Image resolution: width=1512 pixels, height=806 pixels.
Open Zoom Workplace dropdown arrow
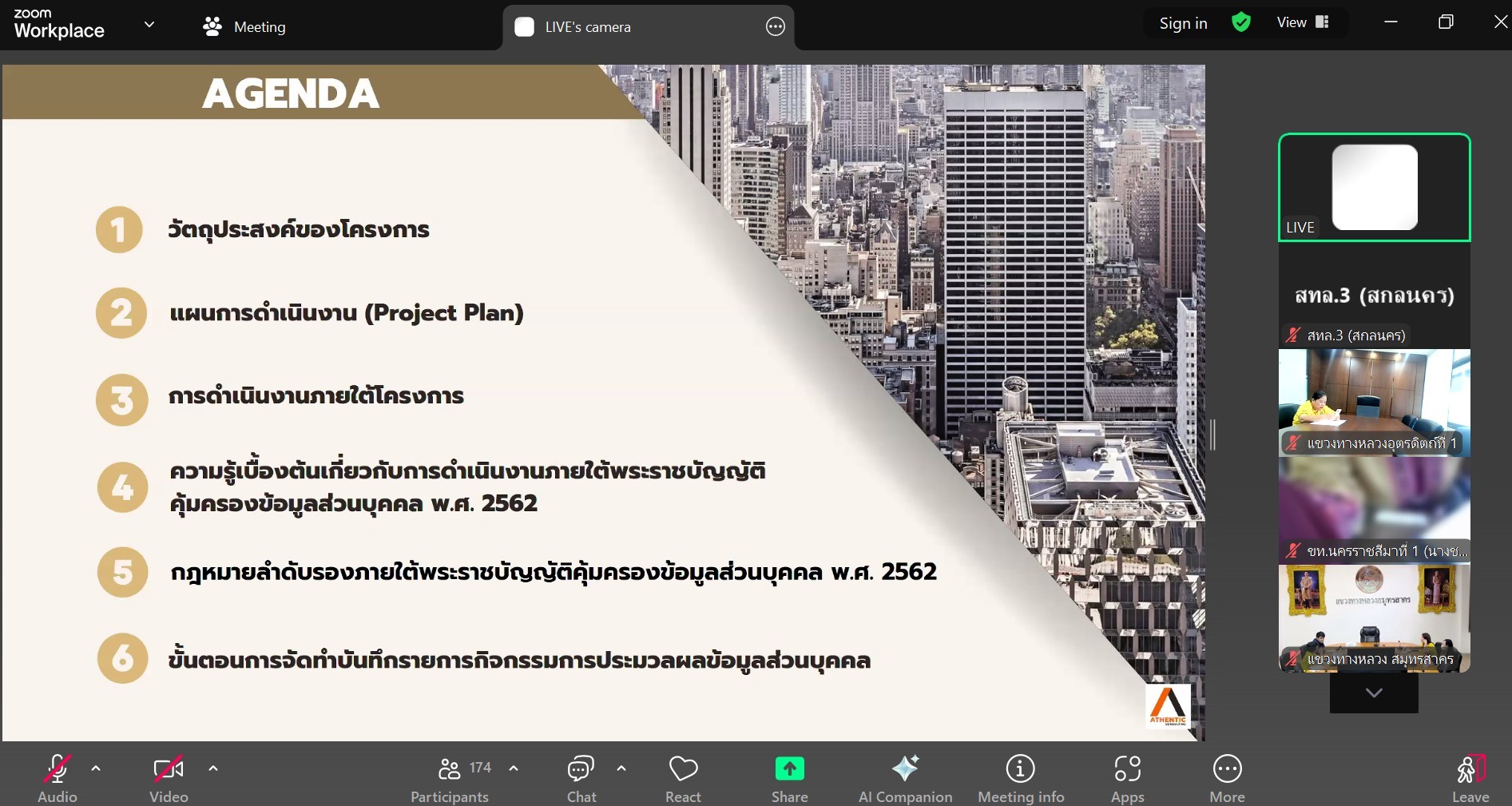(149, 25)
